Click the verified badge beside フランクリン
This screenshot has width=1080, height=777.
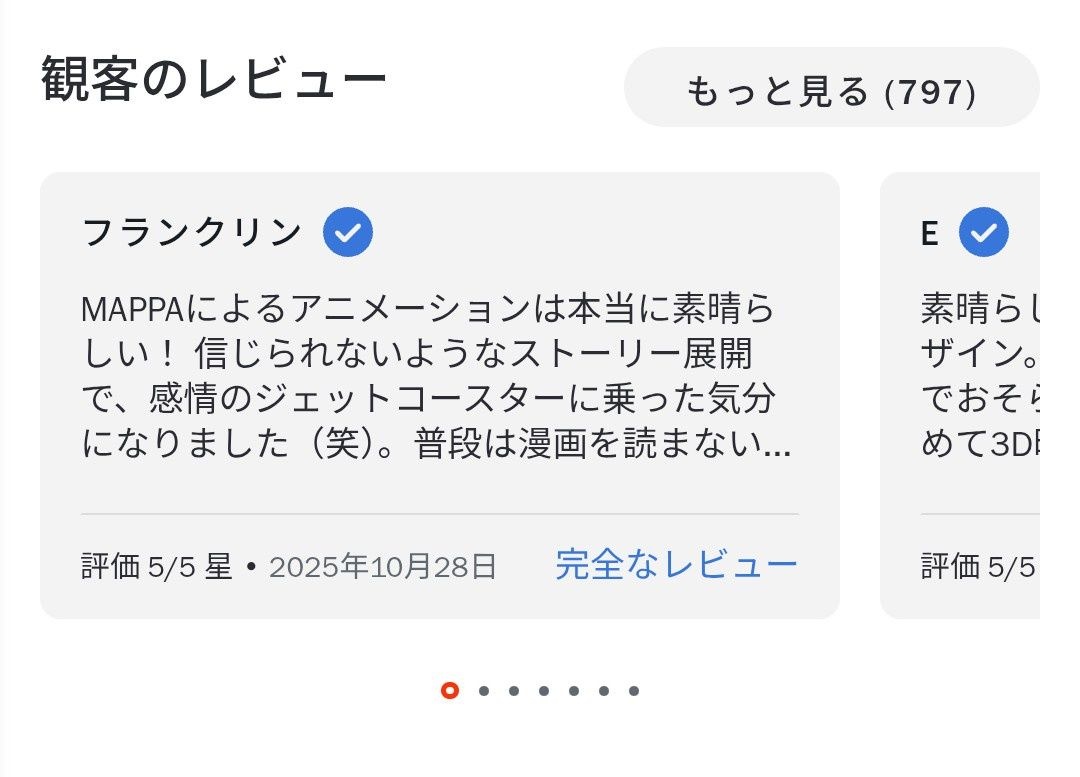348,233
